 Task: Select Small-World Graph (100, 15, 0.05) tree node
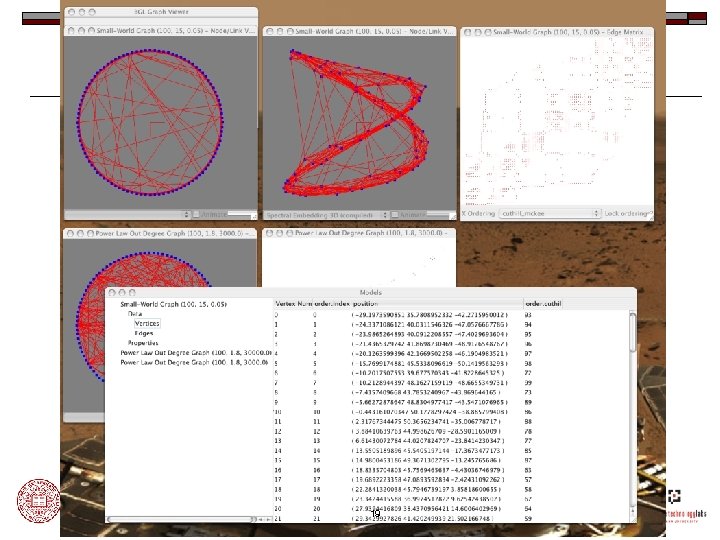[174, 304]
